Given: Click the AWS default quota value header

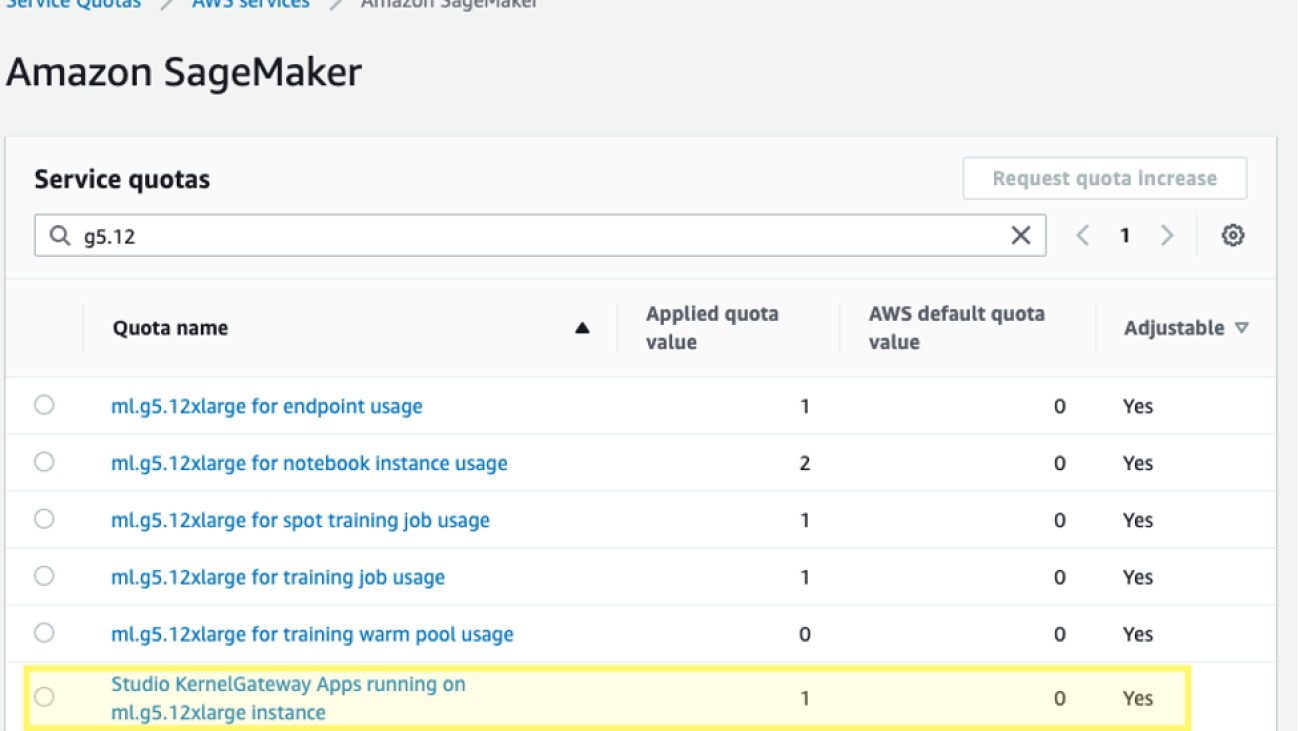Looking at the screenshot, I should coord(957,327).
